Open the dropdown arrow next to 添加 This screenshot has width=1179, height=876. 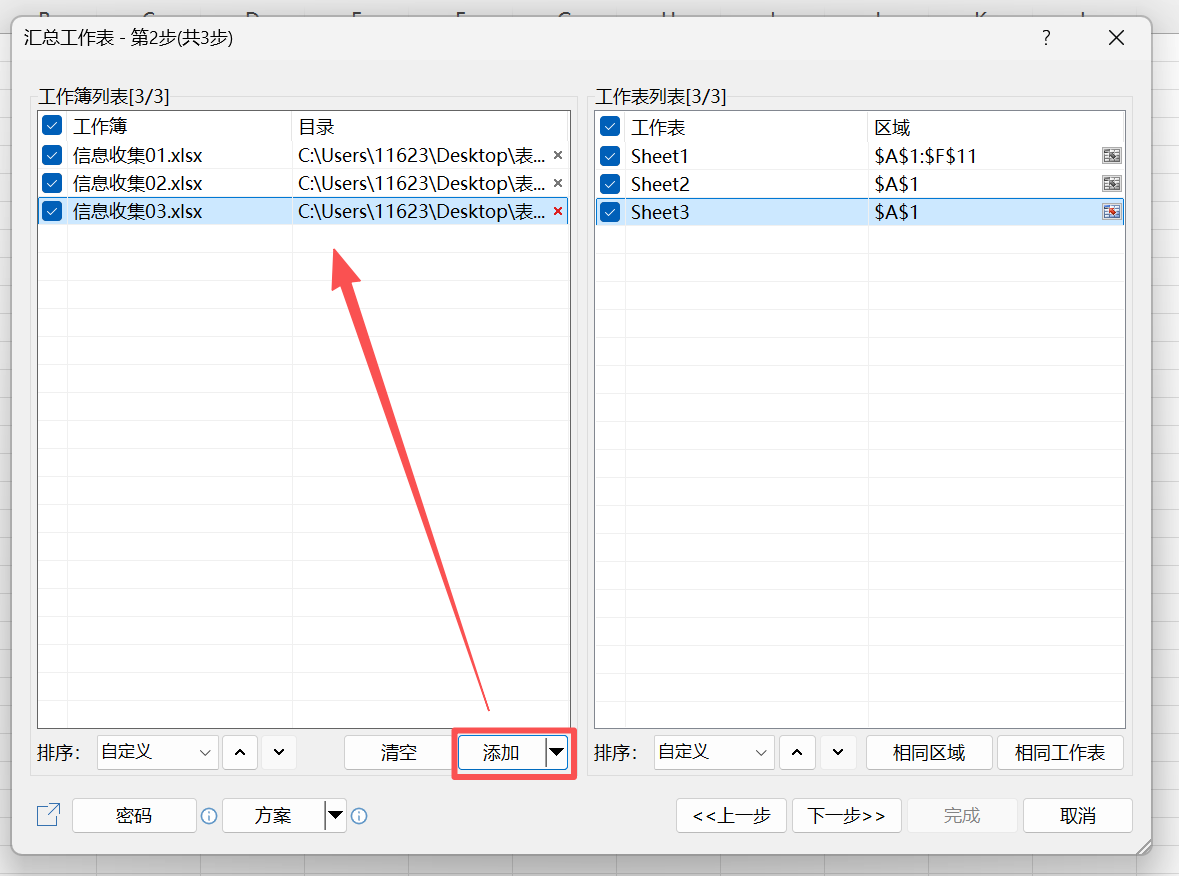557,752
